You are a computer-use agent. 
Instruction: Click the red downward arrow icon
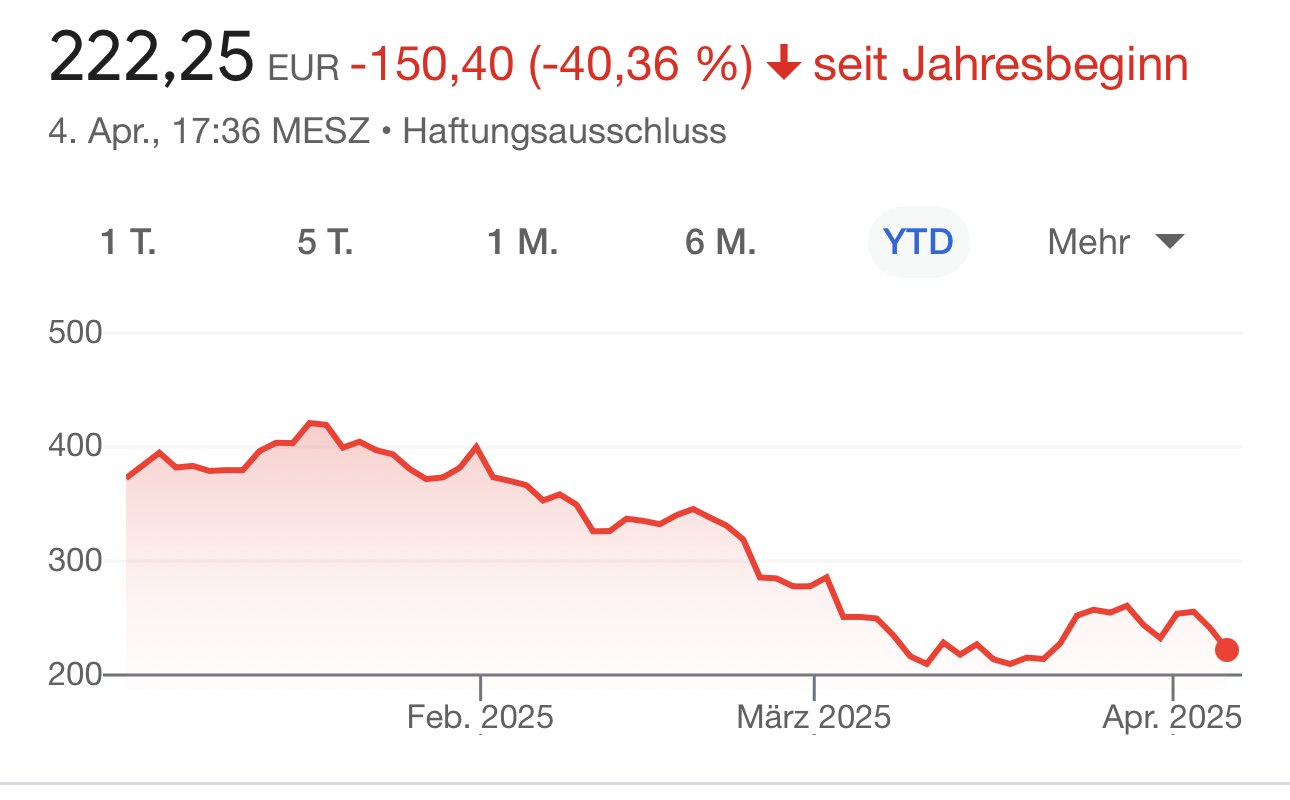tap(783, 66)
